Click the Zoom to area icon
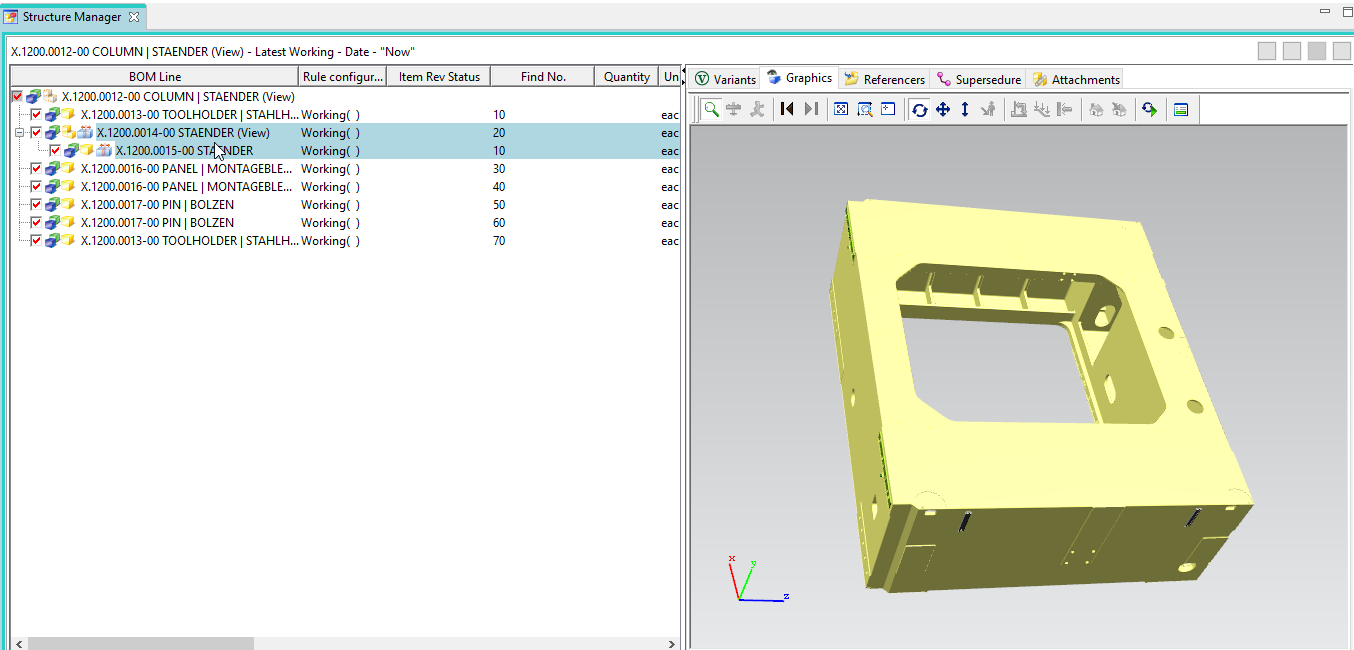1354x650 pixels. point(865,110)
